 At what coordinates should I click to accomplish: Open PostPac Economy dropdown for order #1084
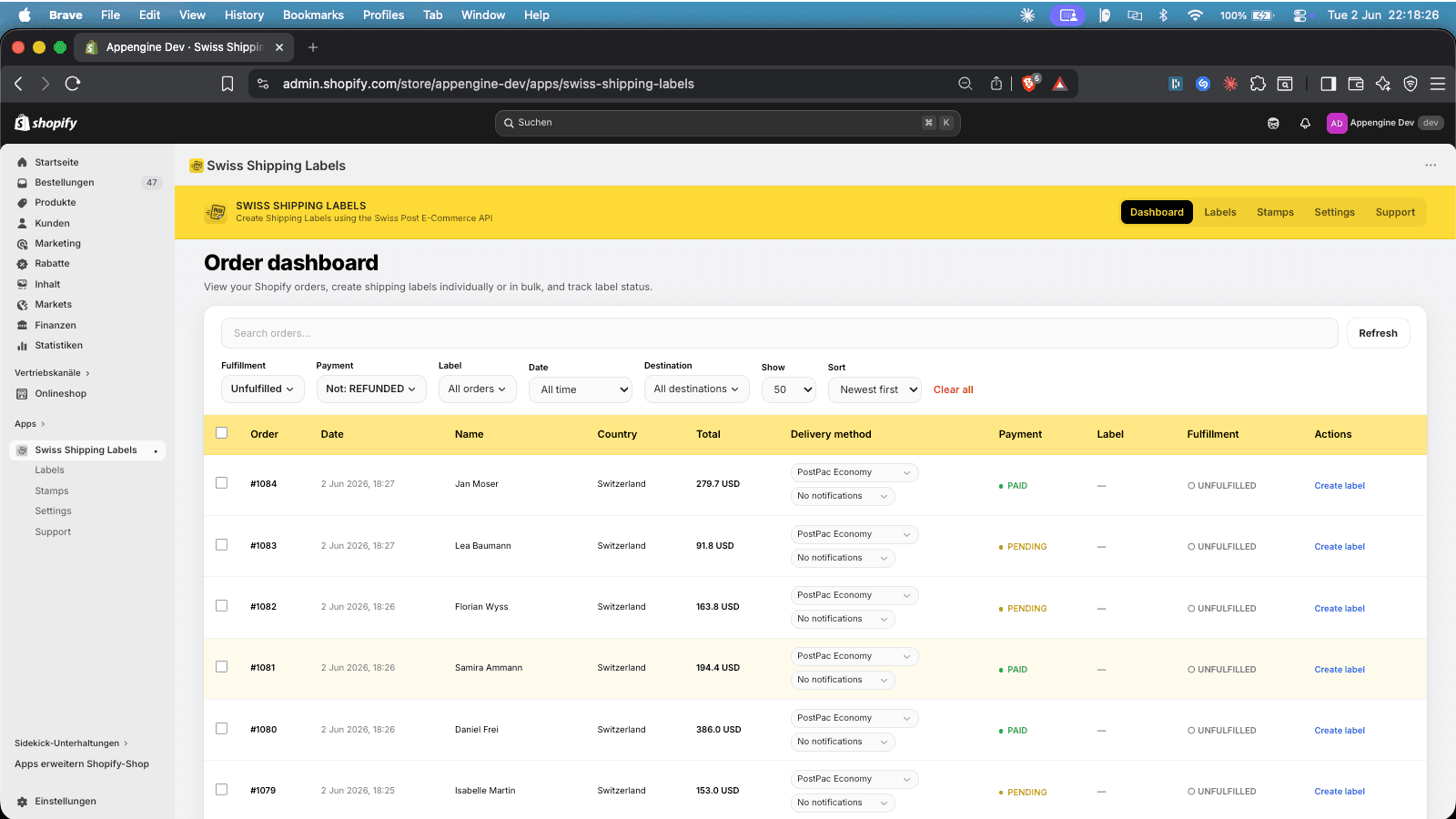854,472
